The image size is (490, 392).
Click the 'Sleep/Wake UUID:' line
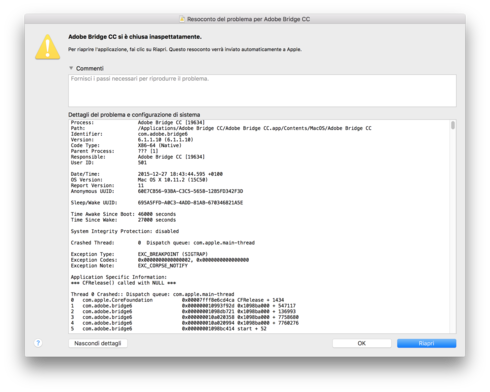[157, 203]
